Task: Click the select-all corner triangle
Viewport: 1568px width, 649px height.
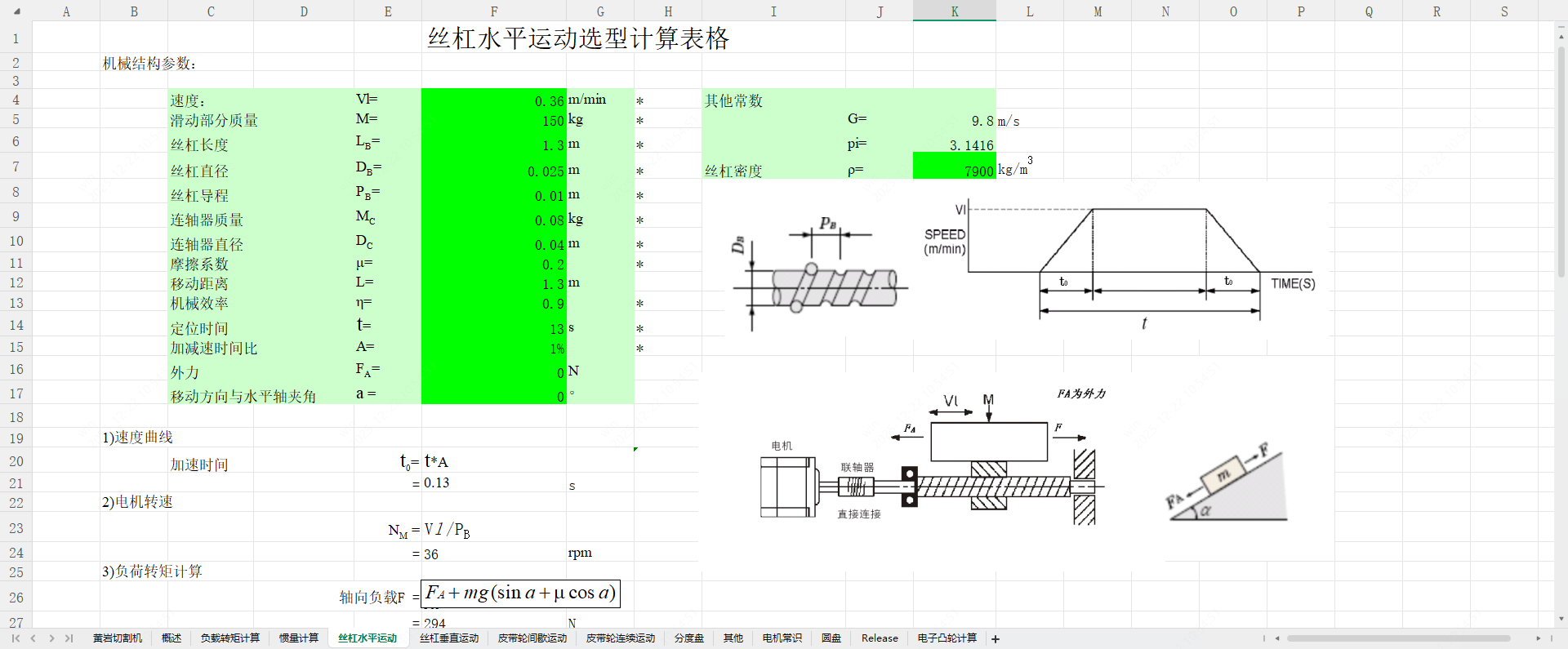Action: pos(16,11)
